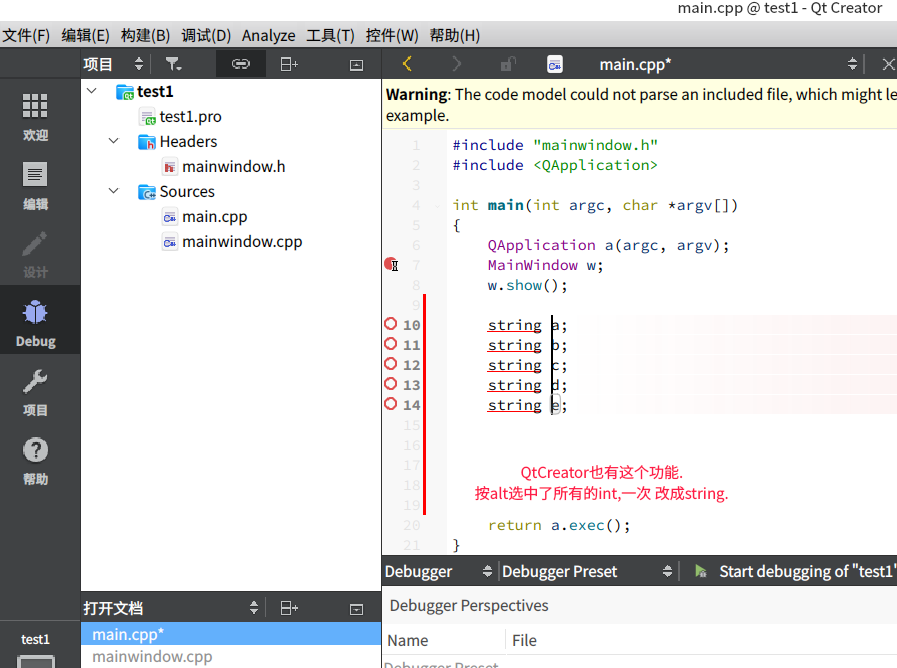Open mainwindow.h from Headers

click(233, 166)
